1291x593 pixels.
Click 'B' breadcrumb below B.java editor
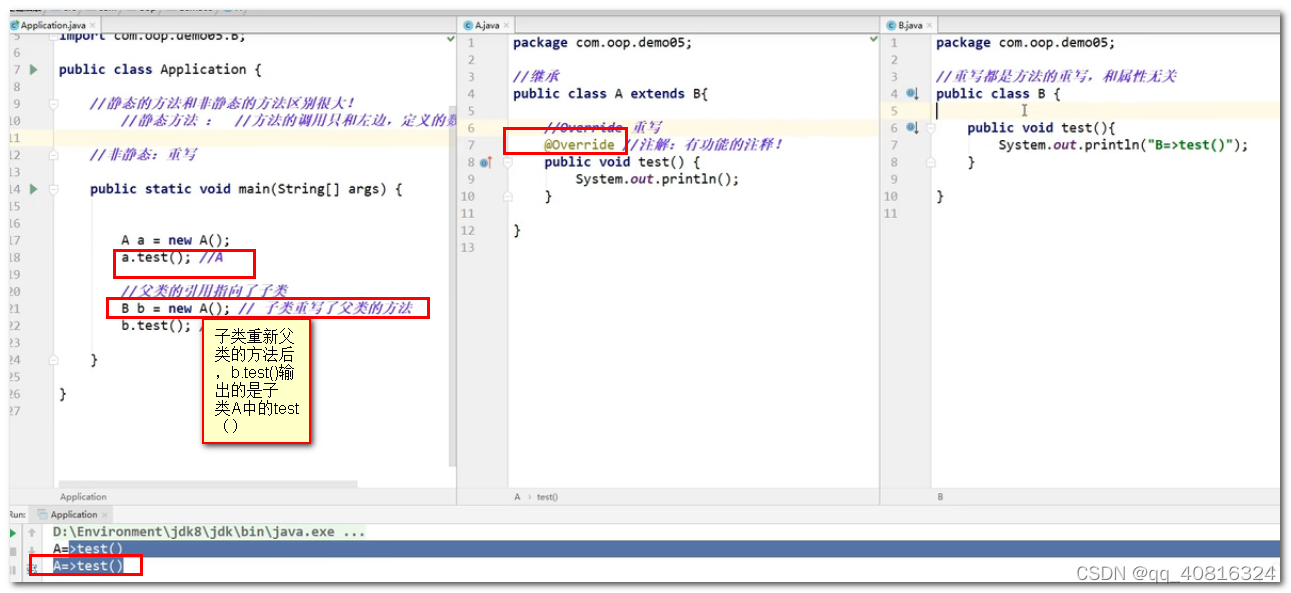click(940, 497)
